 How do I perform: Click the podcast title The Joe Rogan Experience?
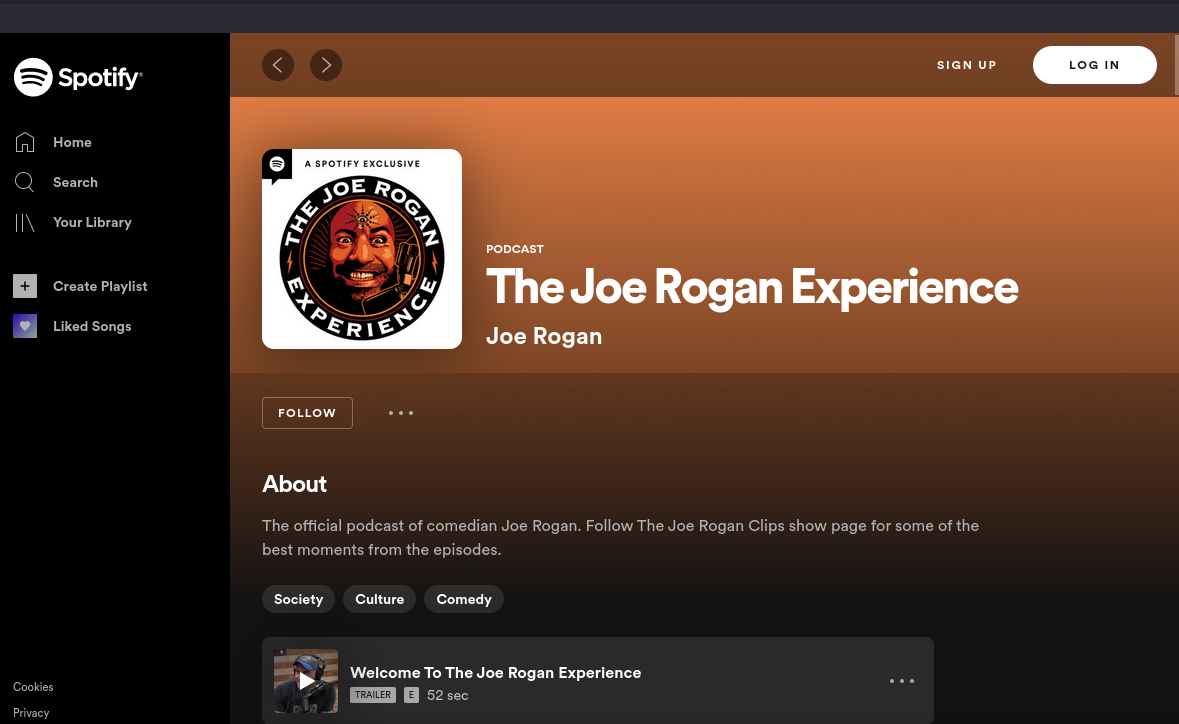click(752, 287)
